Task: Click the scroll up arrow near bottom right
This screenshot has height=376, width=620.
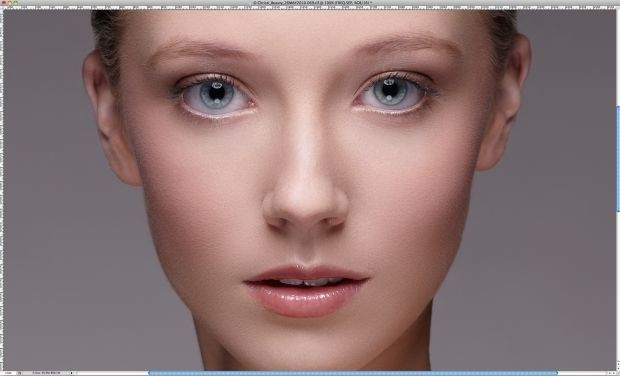Action: pyautogui.click(x=618, y=364)
